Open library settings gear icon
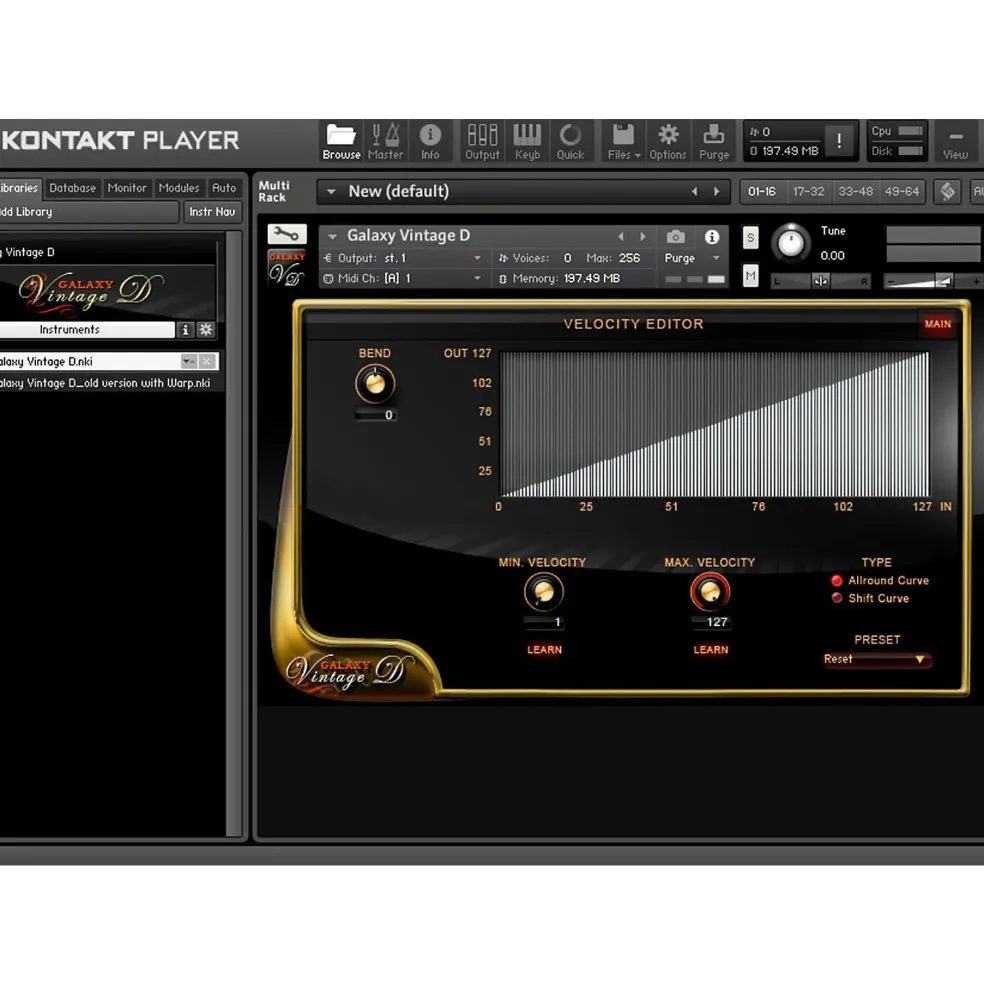This screenshot has height=985, width=984. pyautogui.click(x=205, y=330)
